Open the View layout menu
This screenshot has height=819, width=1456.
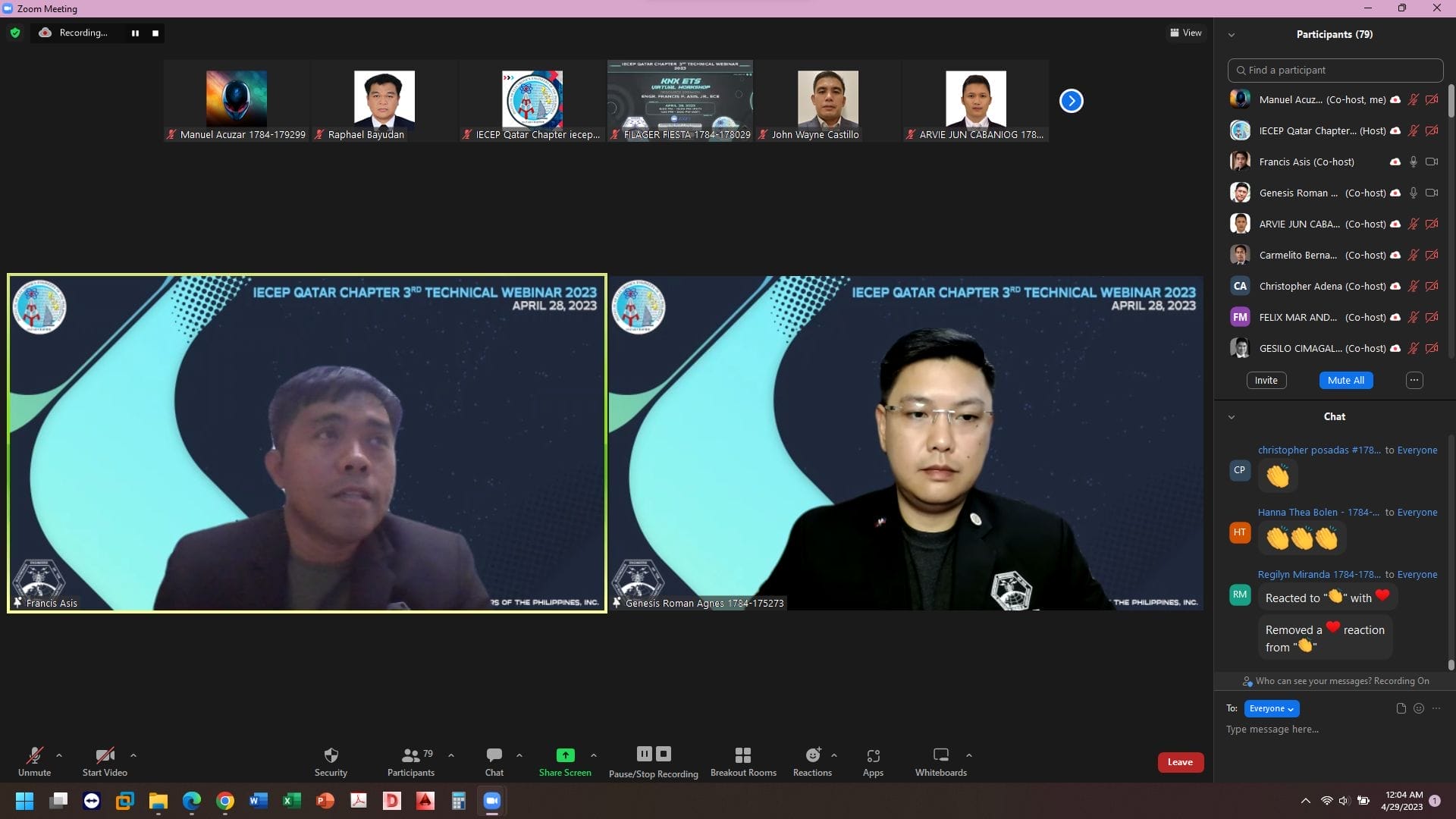point(1186,33)
